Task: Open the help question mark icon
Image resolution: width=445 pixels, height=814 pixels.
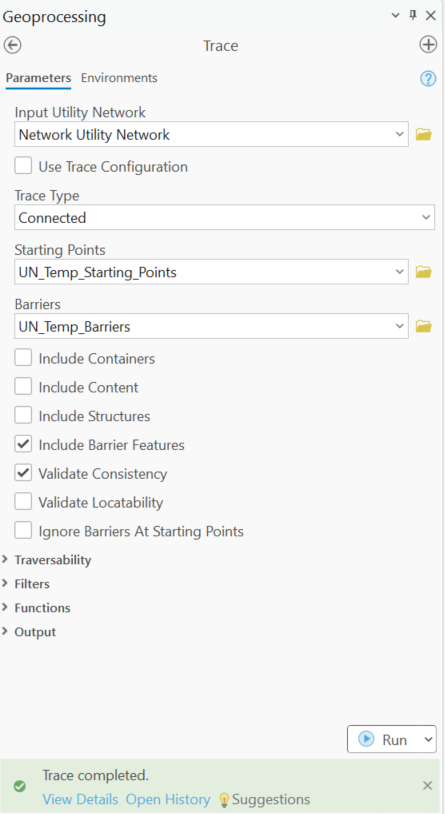Action: click(428, 78)
